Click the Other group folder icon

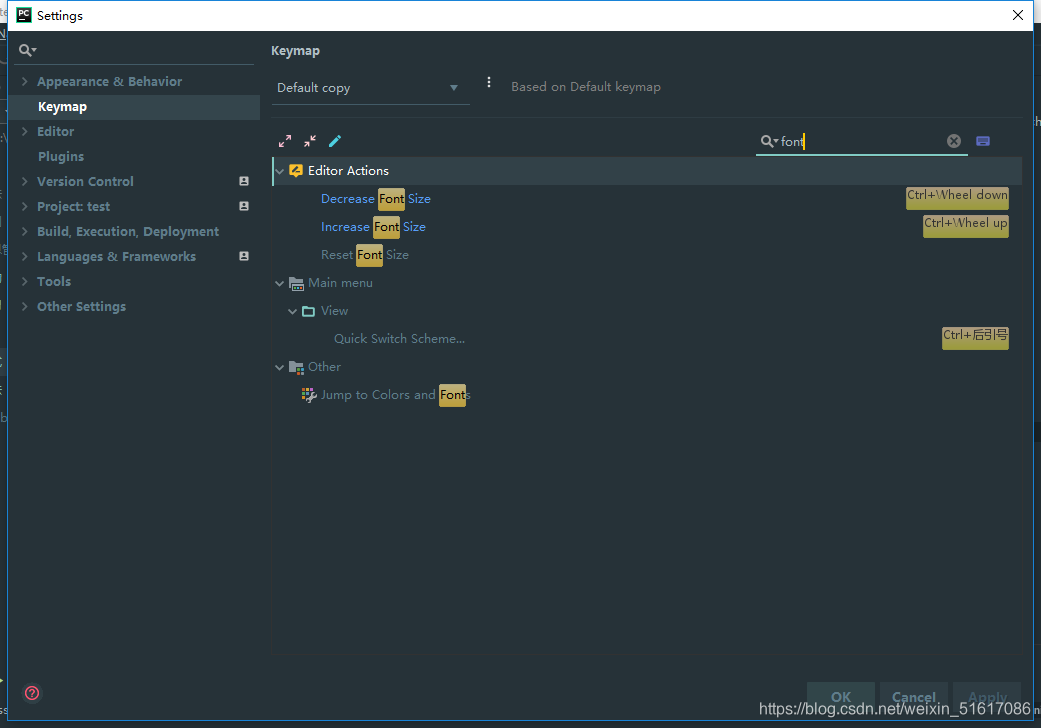(x=297, y=367)
